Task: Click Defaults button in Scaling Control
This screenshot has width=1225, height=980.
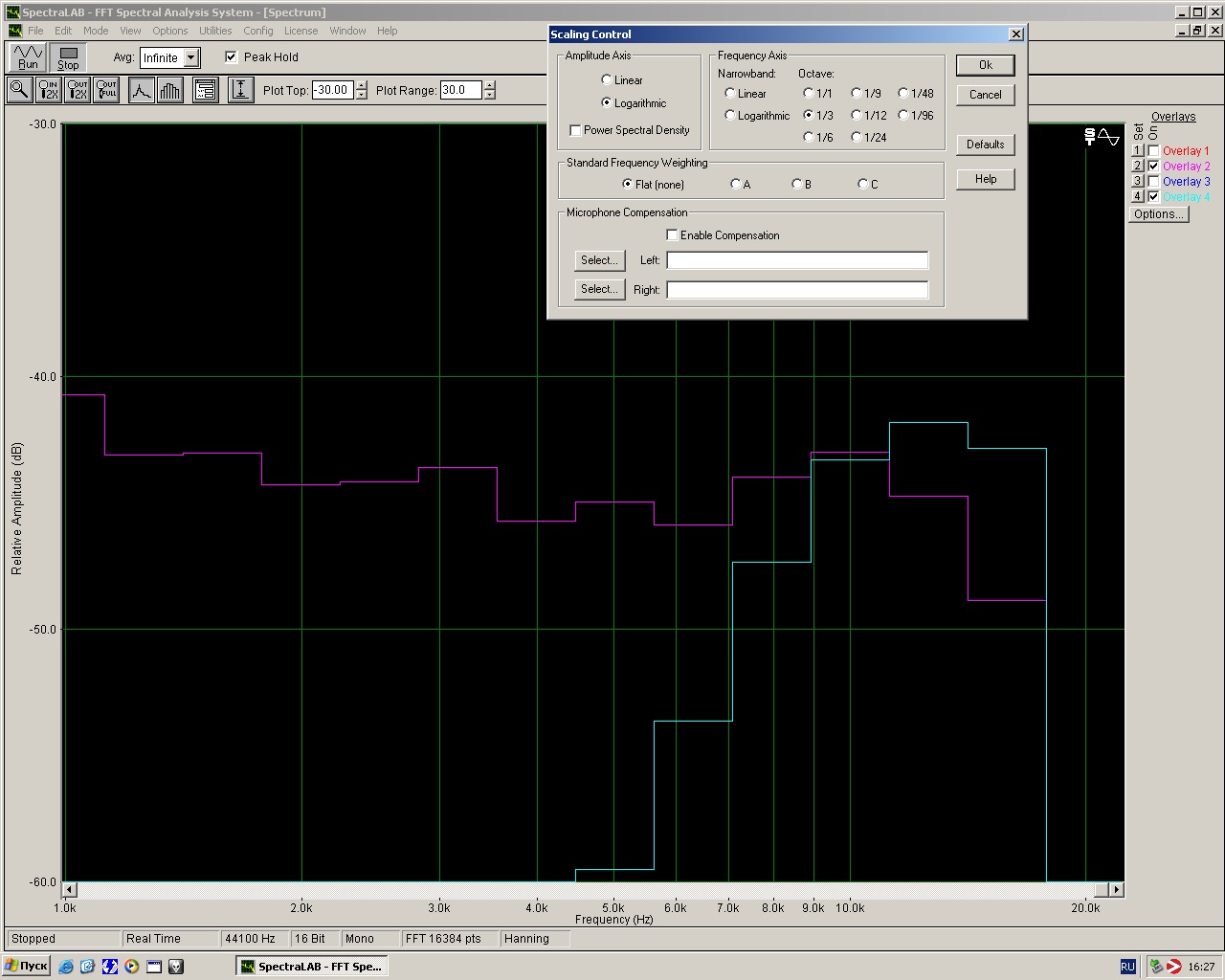Action: (985, 145)
